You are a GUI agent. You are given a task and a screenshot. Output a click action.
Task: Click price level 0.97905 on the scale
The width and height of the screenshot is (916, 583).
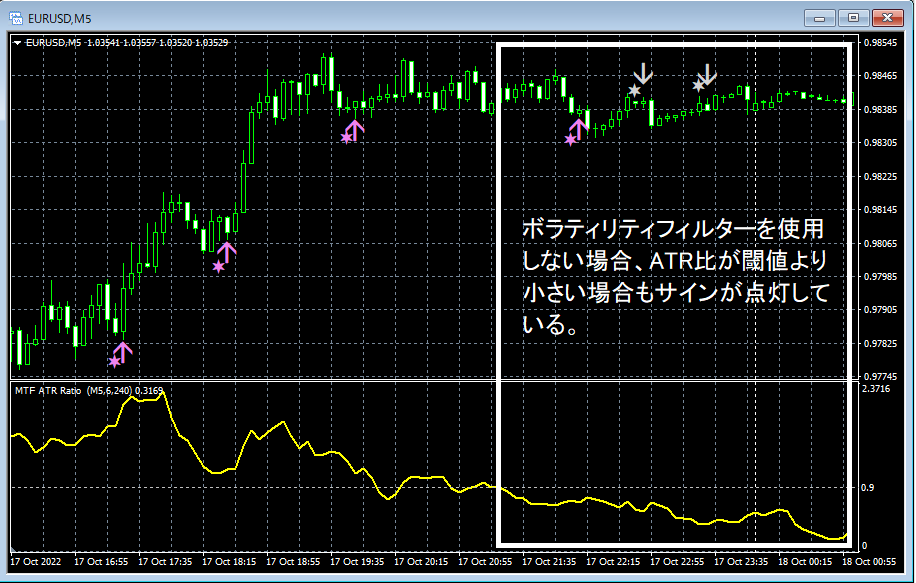pyautogui.click(x=880, y=310)
